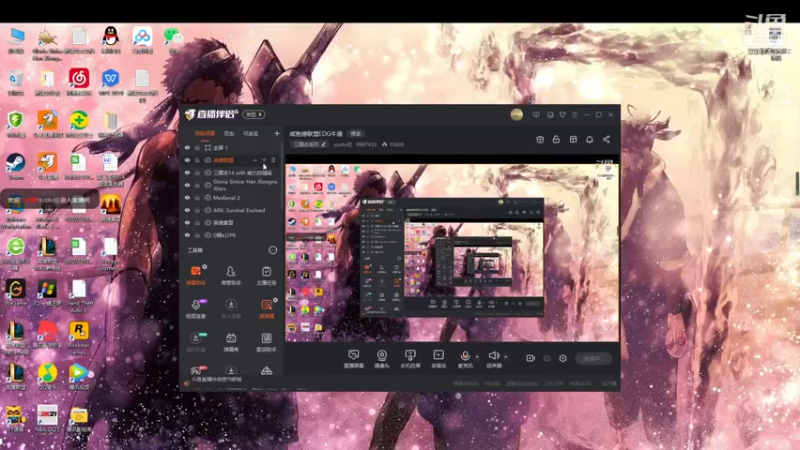Viewport: 800px width, 450px height.
Task: Open the orange filter tool in toolbox
Action: pos(266,309)
